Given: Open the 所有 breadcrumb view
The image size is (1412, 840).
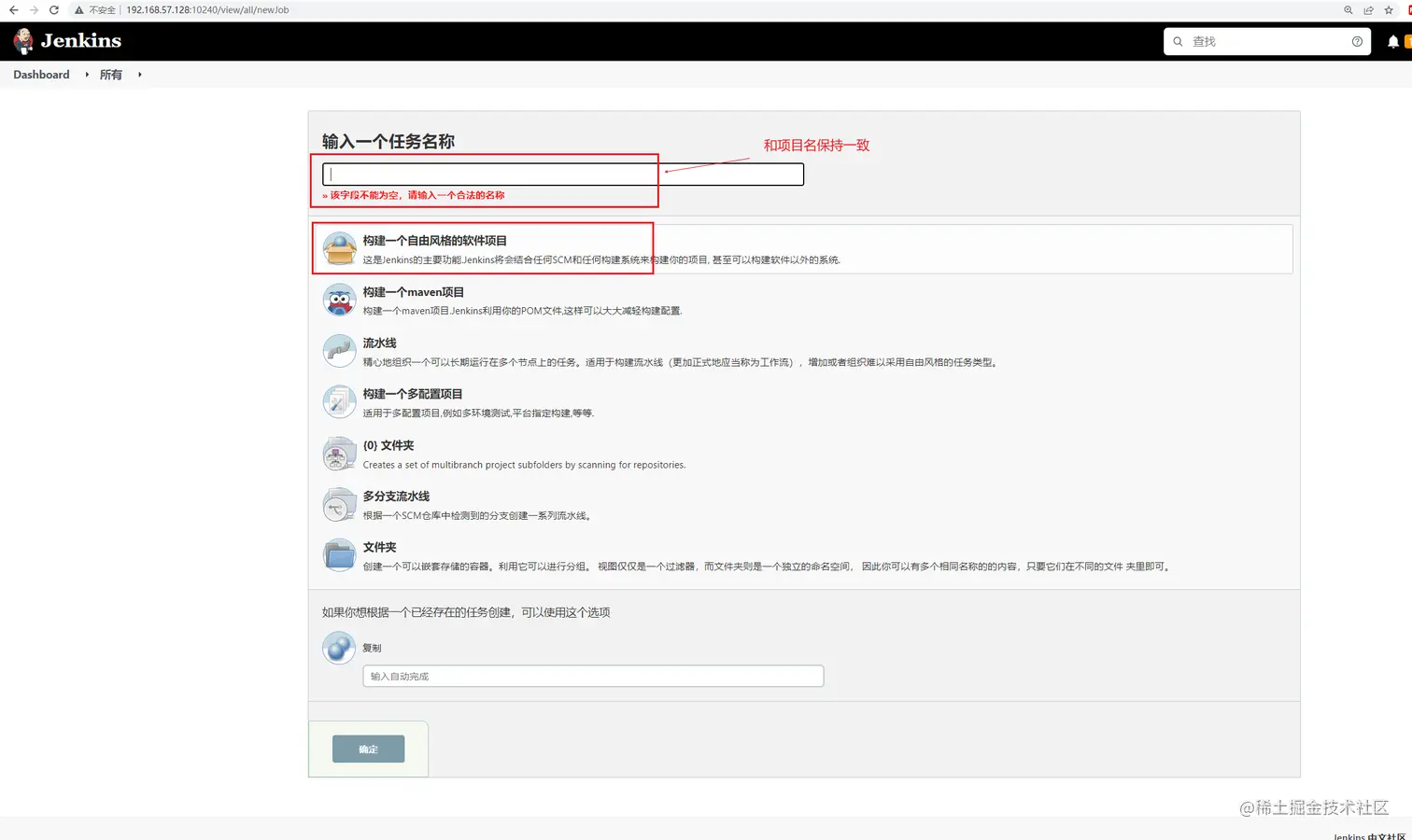Looking at the screenshot, I should [111, 75].
